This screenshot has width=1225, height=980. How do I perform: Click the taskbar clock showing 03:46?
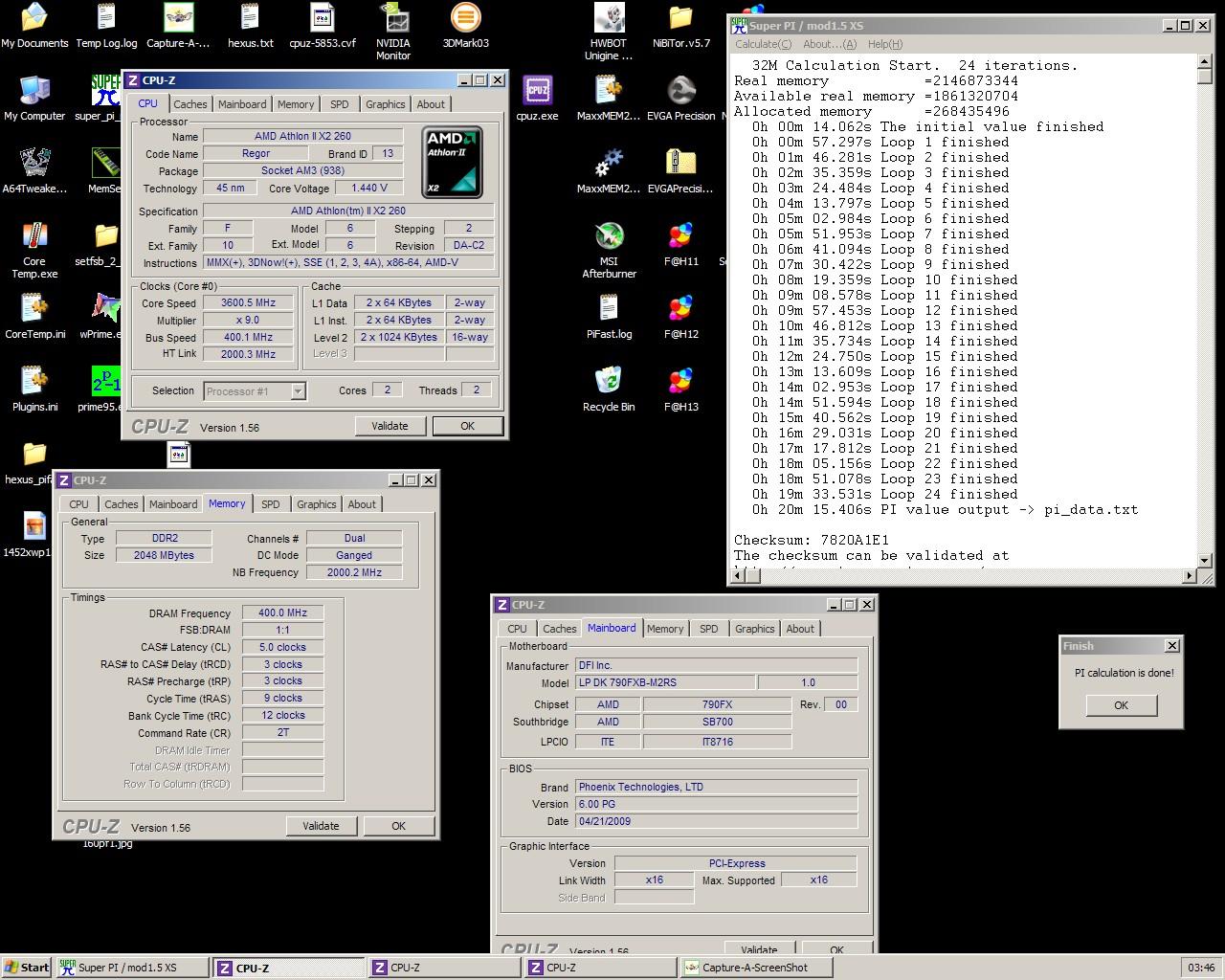pos(1201,968)
